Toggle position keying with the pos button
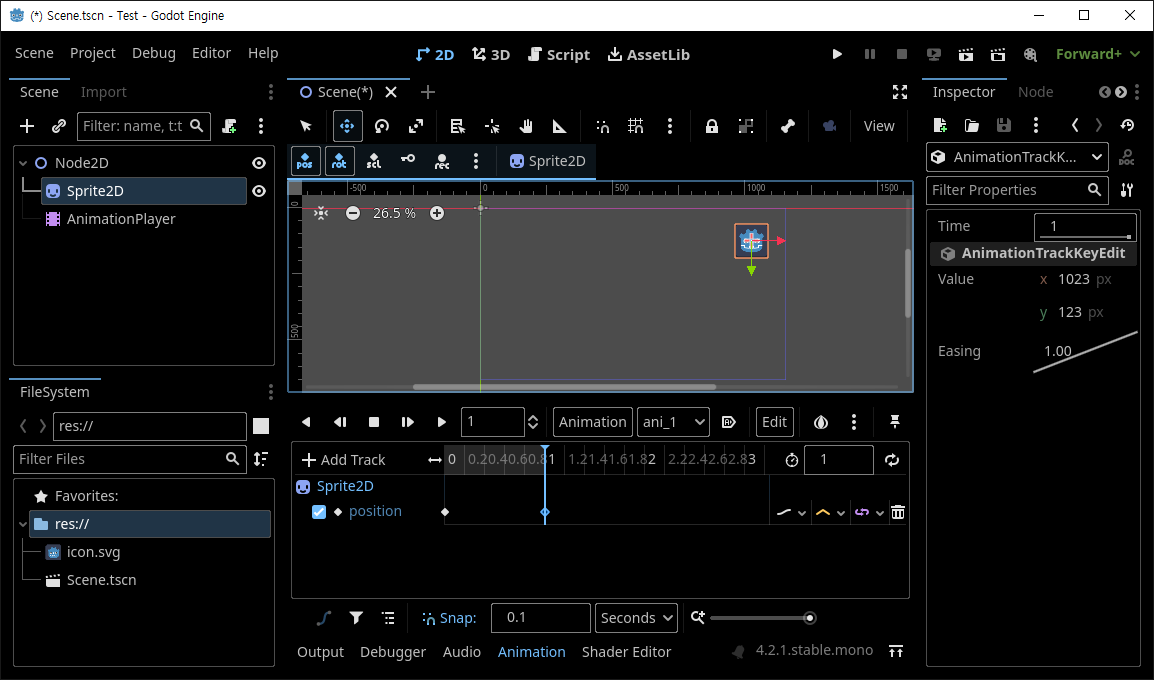 pyautogui.click(x=305, y=160)
